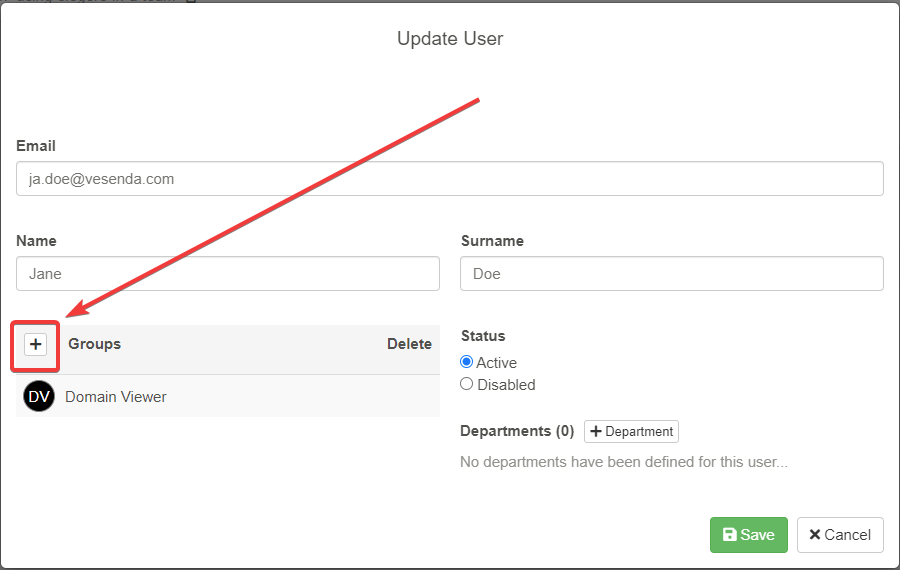This screenshot has height=570, width=900.
Task: Click the DV avatar icon
Action: [39, 397]
